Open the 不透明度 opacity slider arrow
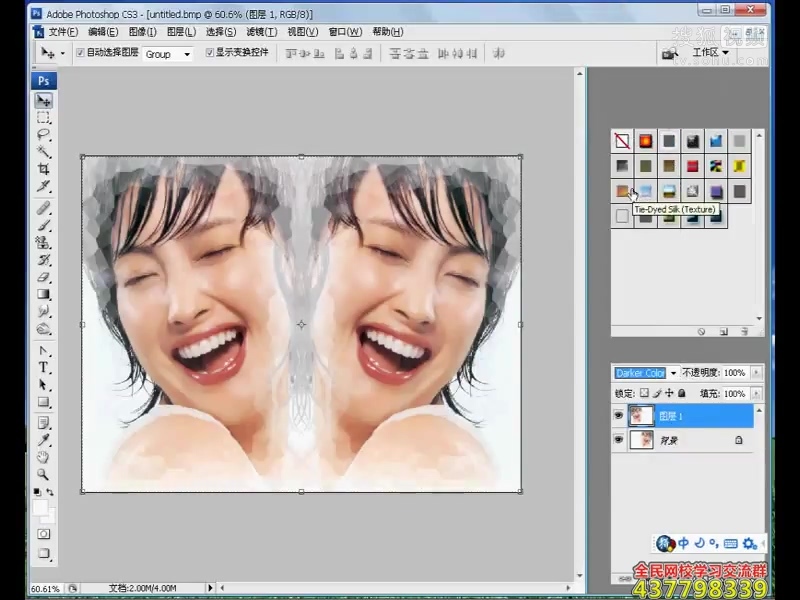This screenshot has height=600, width=800. (x=756, y=373)
